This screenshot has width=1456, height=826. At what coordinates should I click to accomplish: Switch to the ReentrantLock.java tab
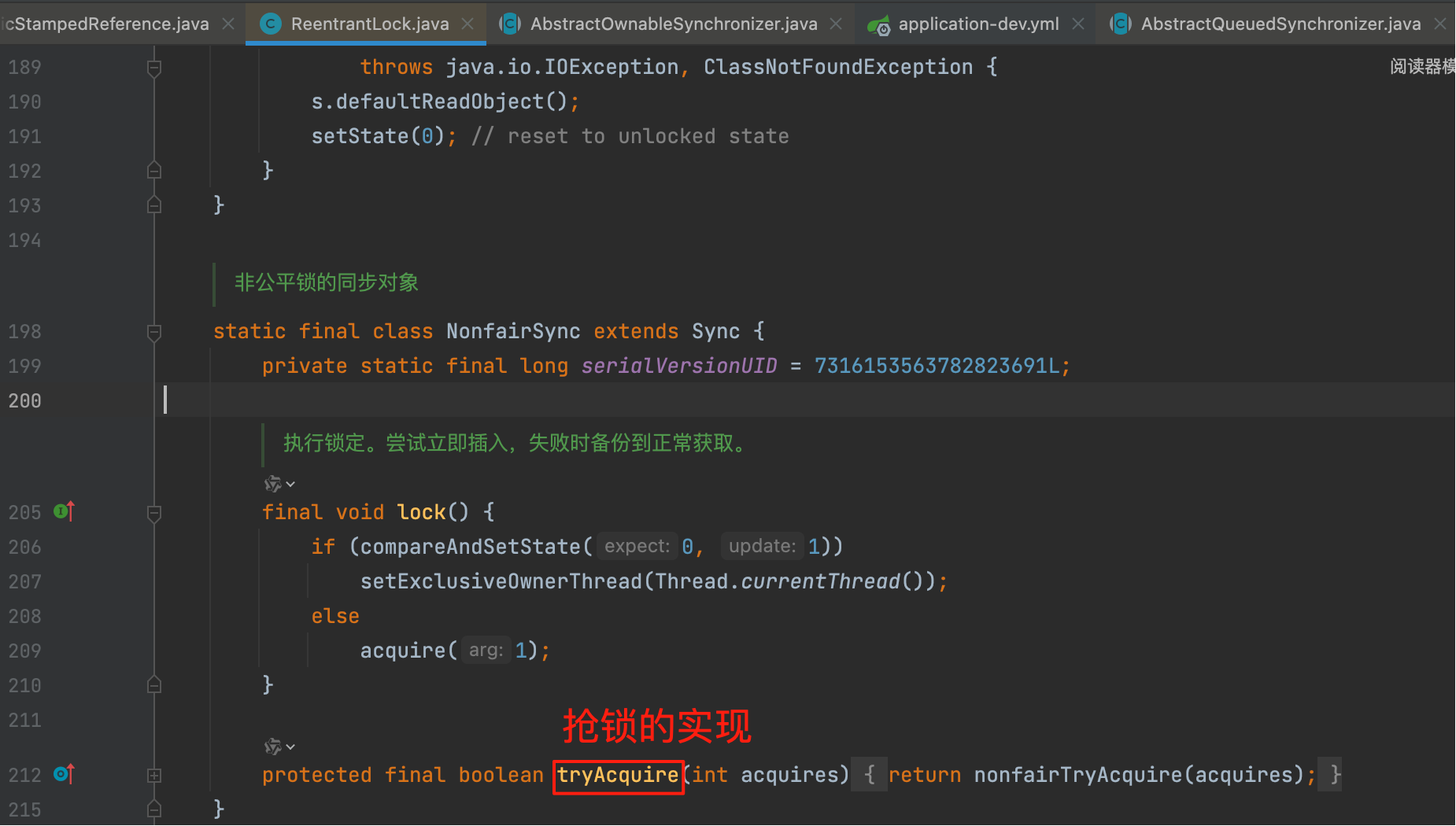click(370, 24)
